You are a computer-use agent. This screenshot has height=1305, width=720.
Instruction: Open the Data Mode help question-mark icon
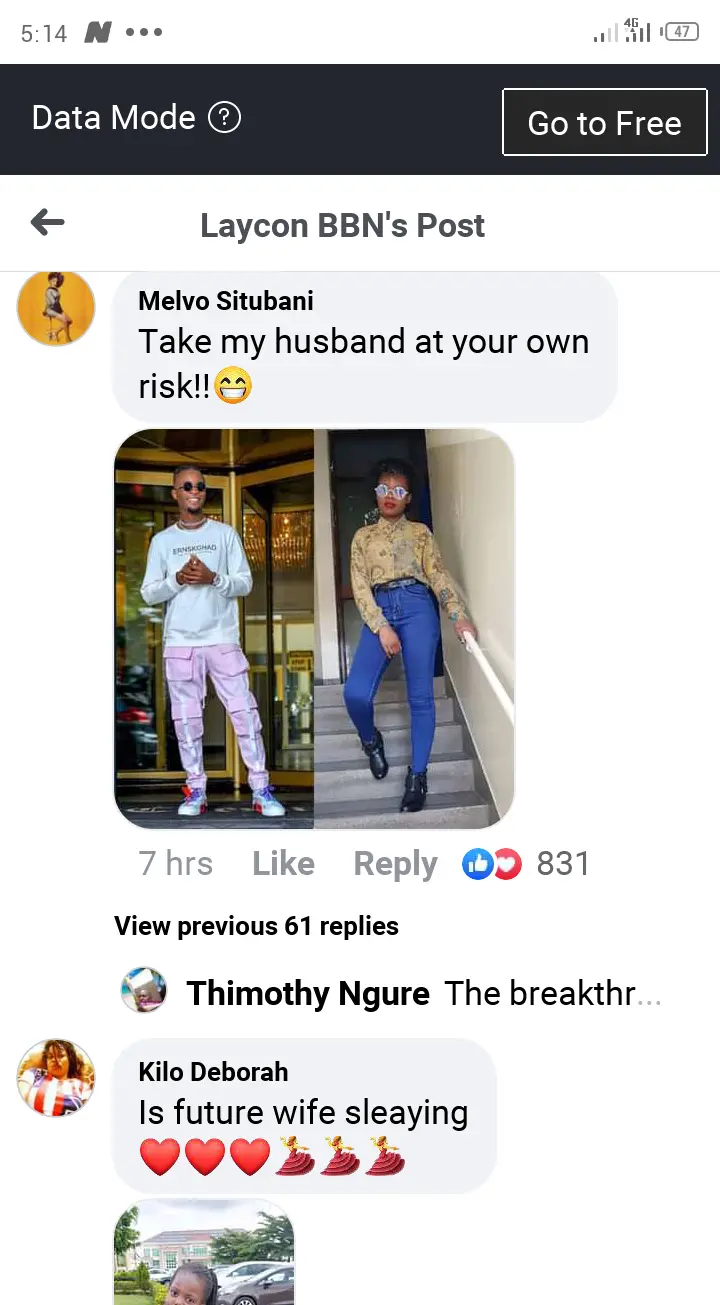(x=224, y=118)
